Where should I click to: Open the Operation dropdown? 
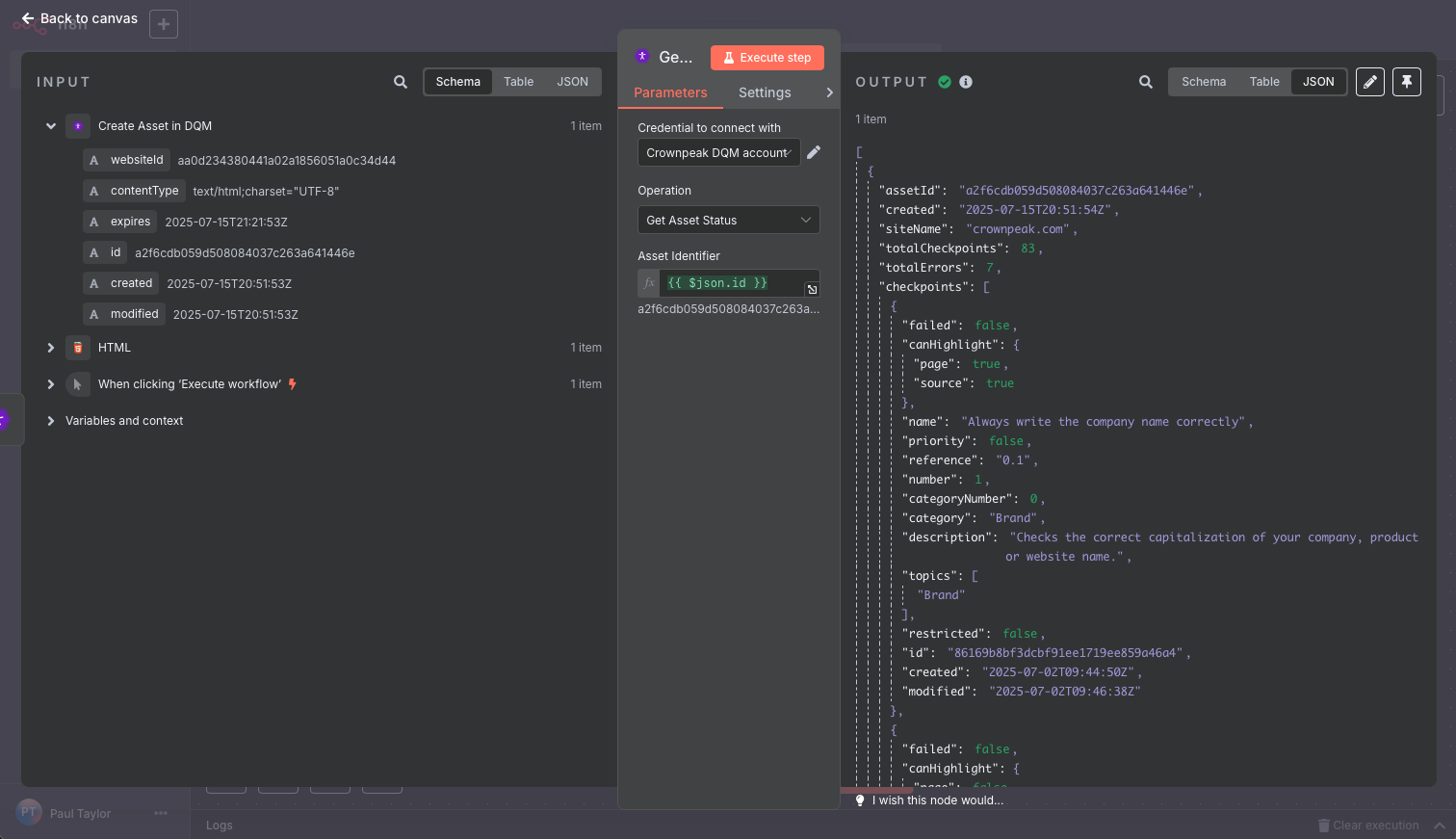pyautogui.click(x=729, y=221)
